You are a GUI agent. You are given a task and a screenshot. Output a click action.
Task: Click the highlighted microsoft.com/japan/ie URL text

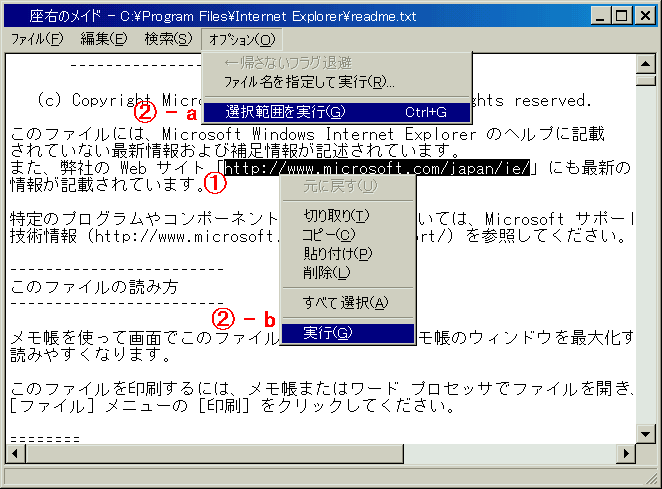[x=376, y=168]
